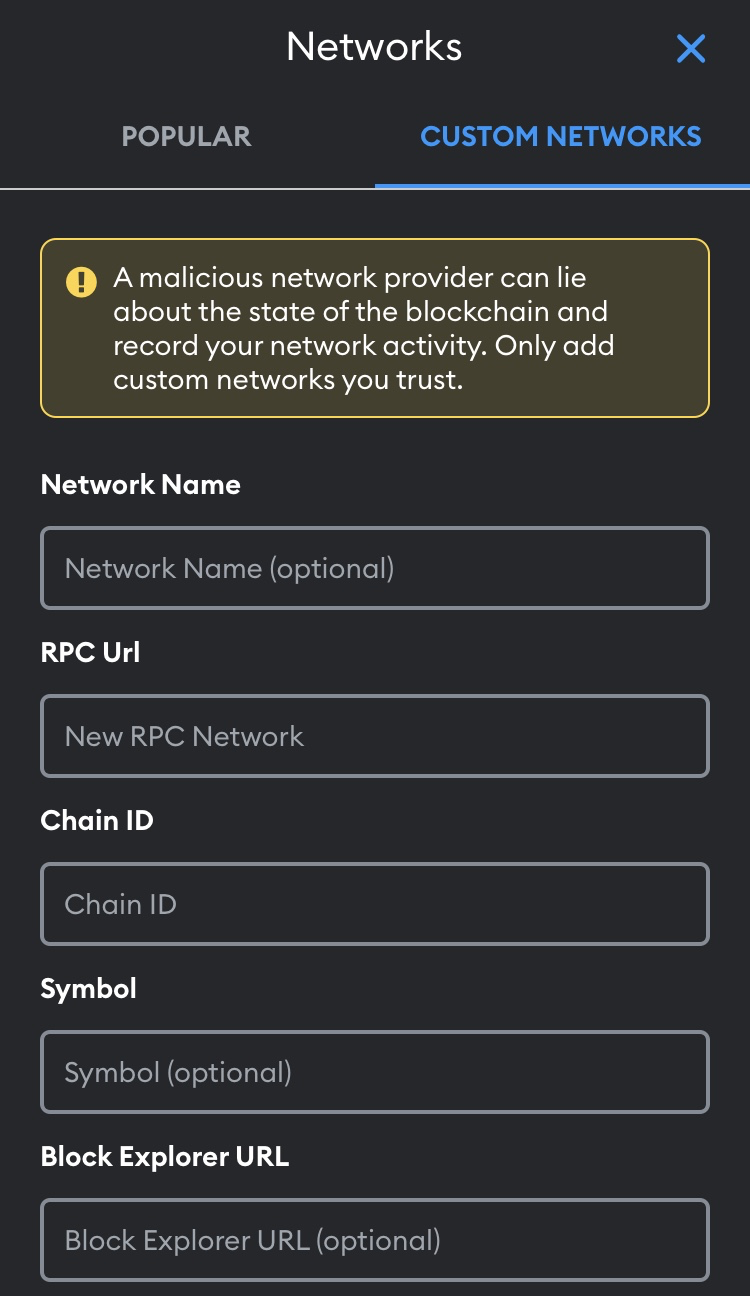Click the bold Symbol label
The width and height of the screenshot is (750, 1296).
coord(88,989)
